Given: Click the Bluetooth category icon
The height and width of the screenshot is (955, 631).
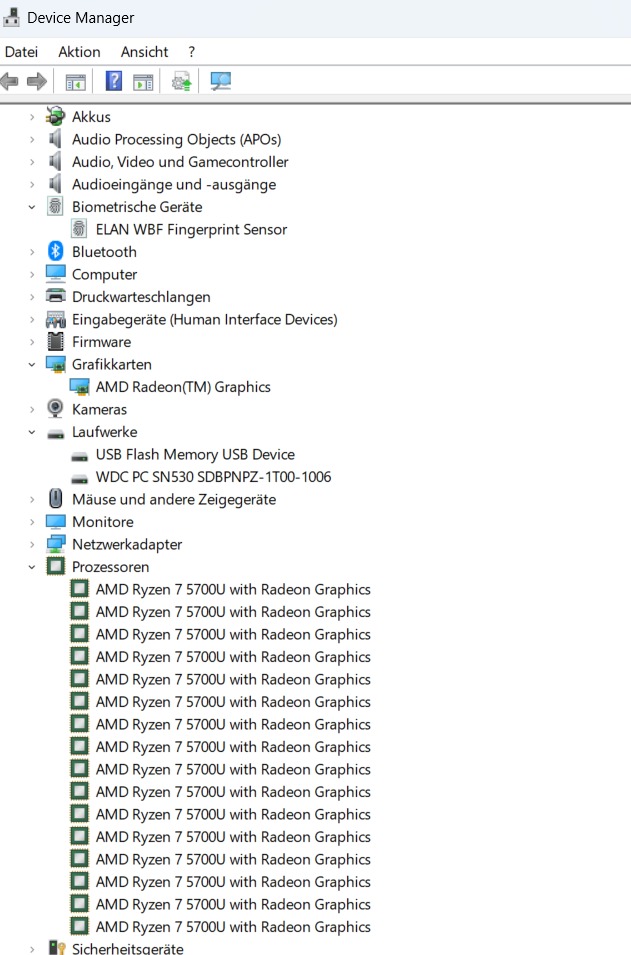Looking at the screenshot, I should (x=55, y=252).
